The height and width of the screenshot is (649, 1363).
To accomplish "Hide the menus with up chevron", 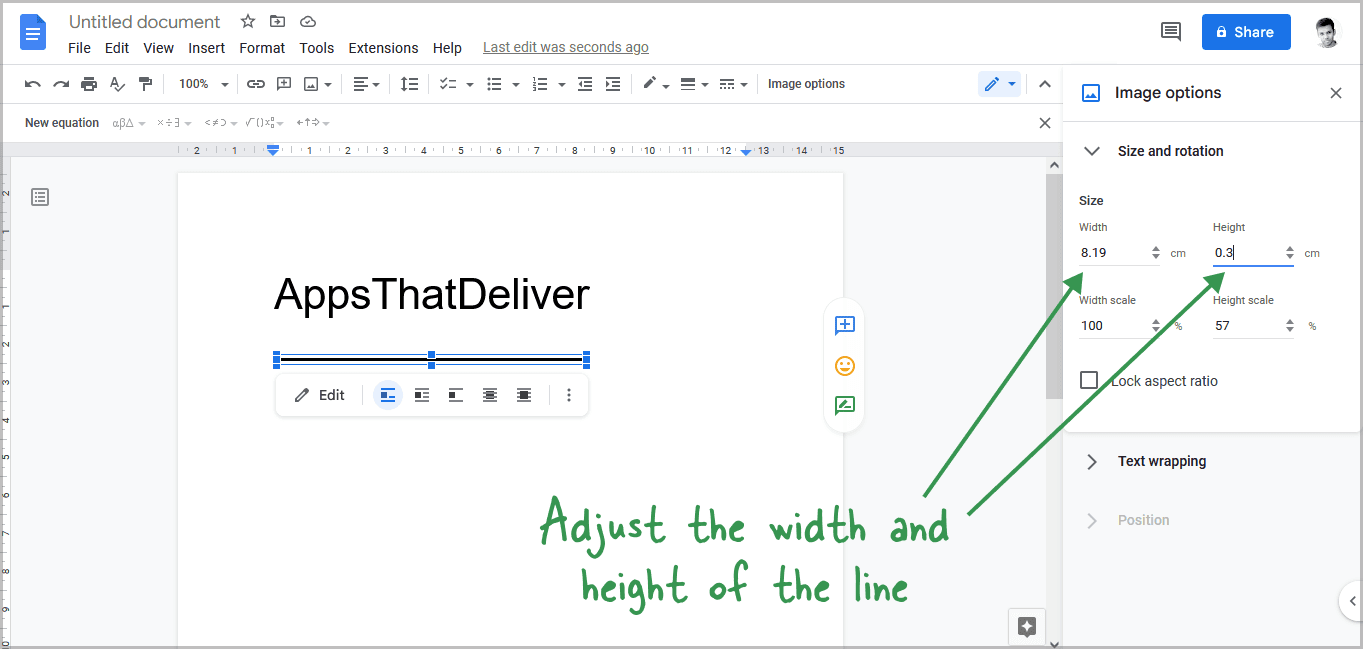I will pyautogui.click(x=1045, y=84).
